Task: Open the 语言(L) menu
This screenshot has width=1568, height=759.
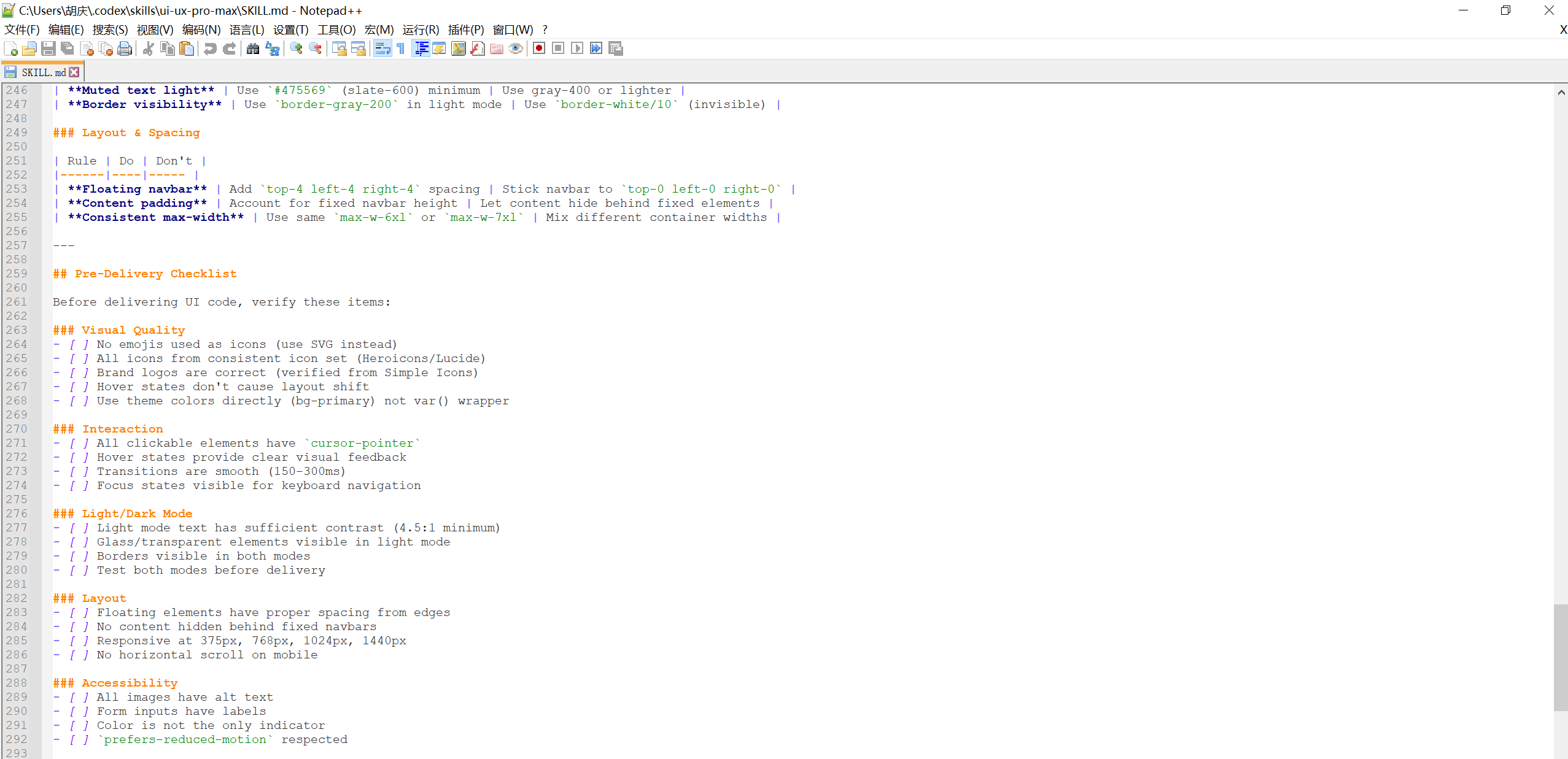Action: [x=247, y=29]
